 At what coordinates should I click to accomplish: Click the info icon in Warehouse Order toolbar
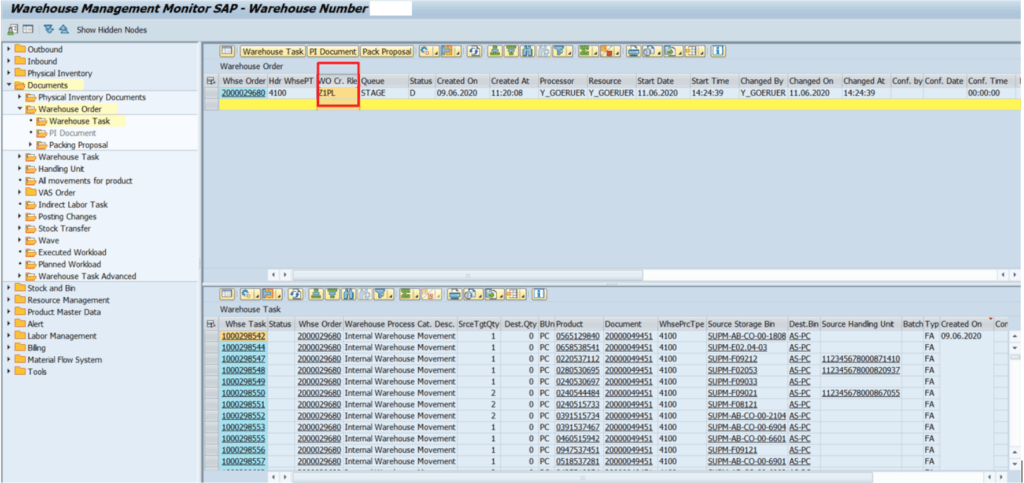coord(718,51)
